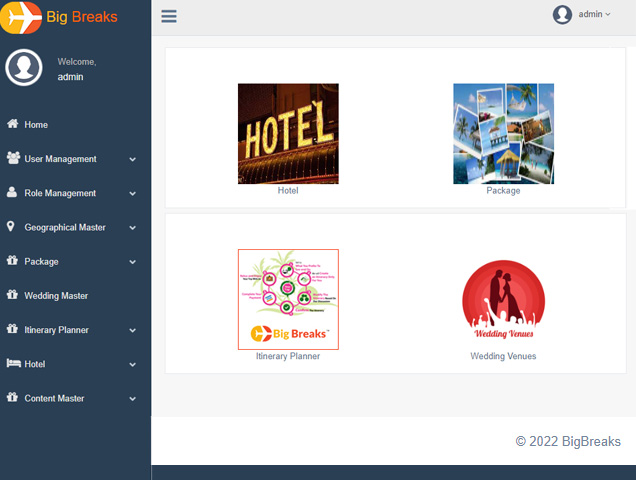Viewport: 636px width, 480px height.
Task: Open User Management menu item
Action: click(60, 159)
